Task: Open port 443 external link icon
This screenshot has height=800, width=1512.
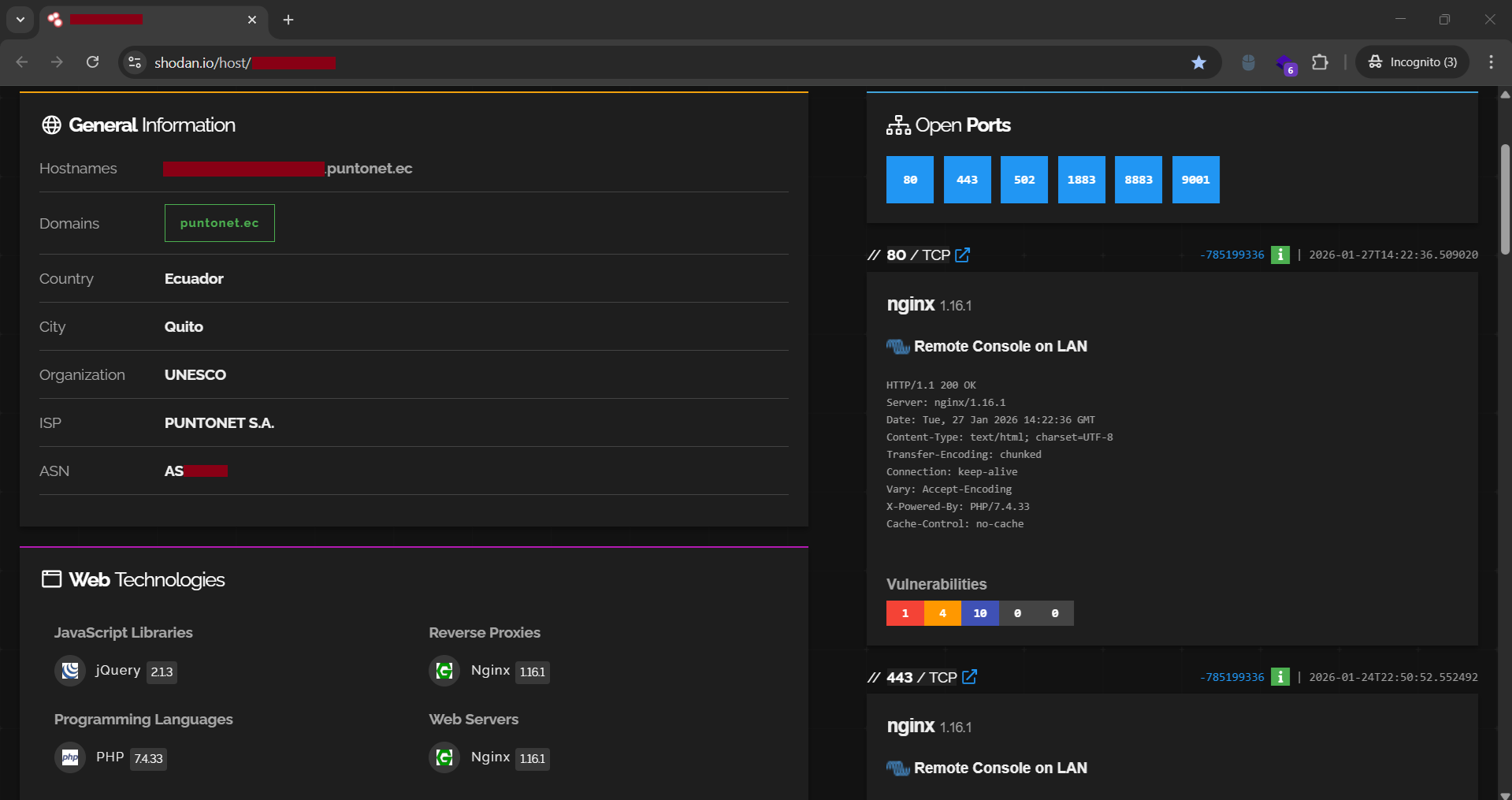Action: click(x=969, y=677)
